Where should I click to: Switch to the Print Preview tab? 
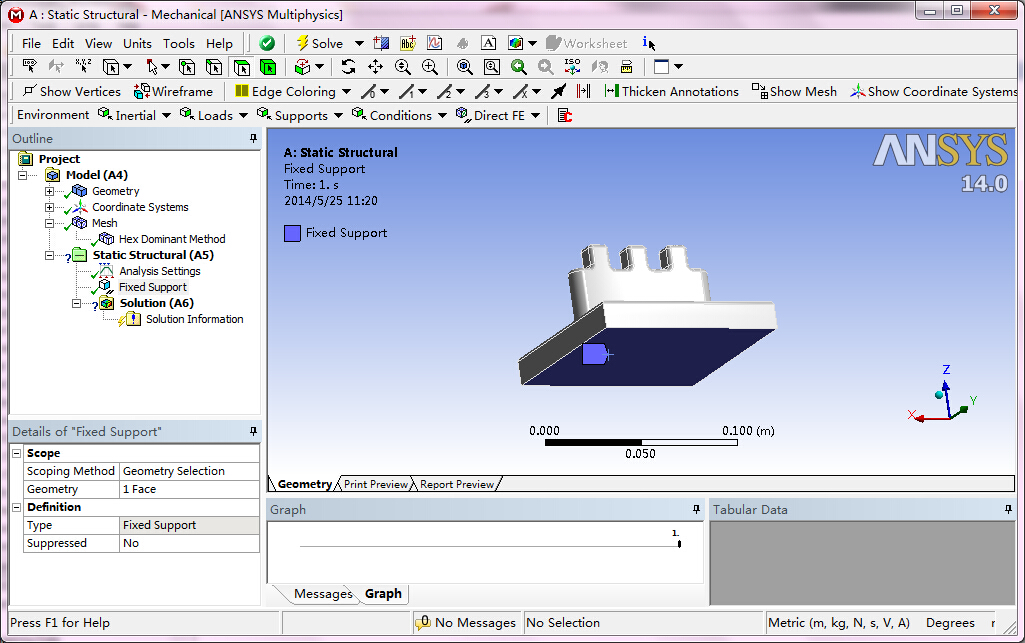pos(375,483)
